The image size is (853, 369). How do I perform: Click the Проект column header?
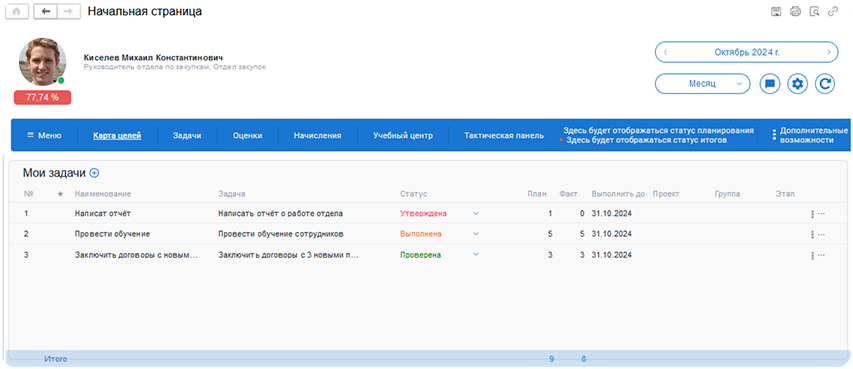pos(666,194)
